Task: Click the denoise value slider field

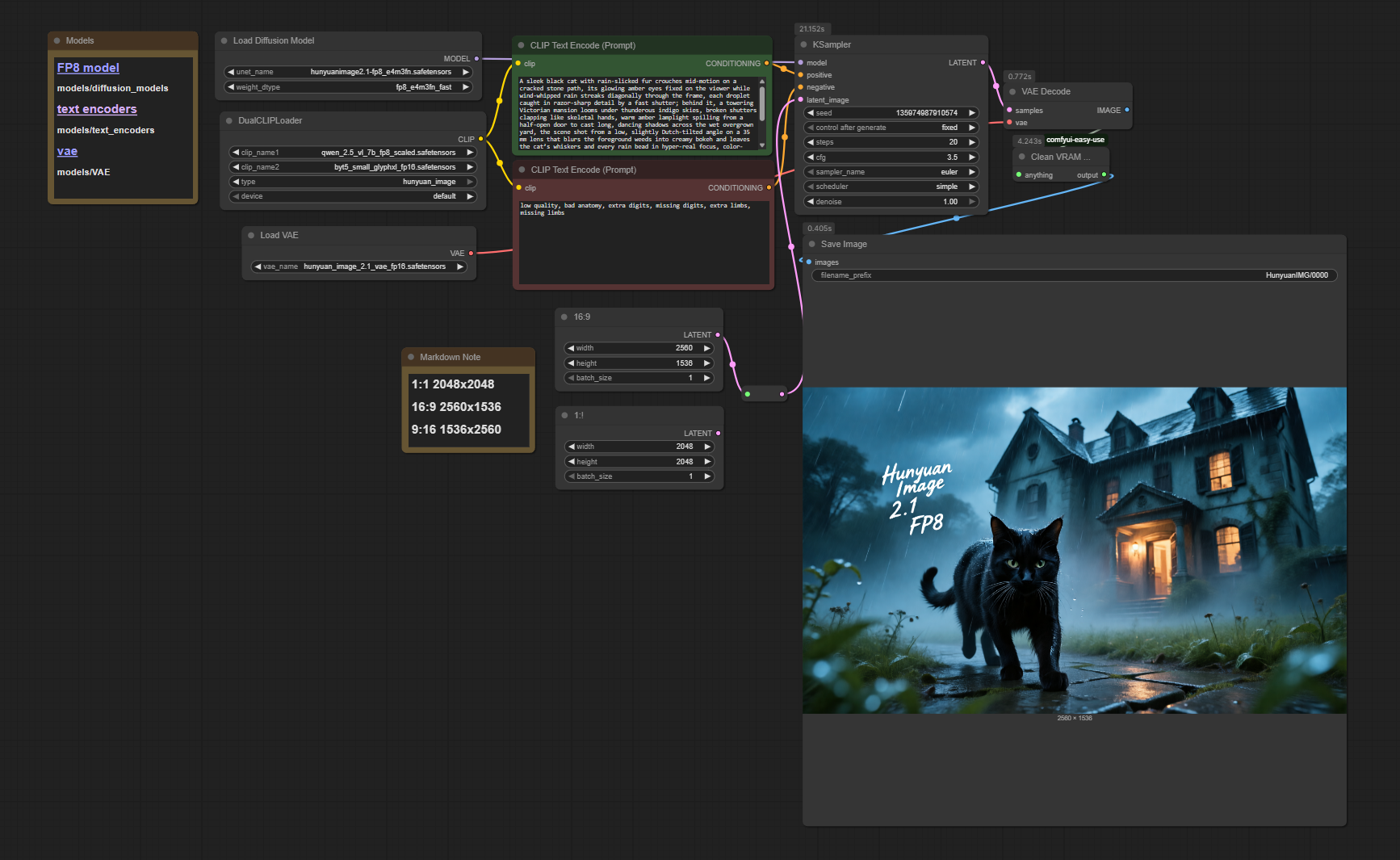Action: coord(891,202)
